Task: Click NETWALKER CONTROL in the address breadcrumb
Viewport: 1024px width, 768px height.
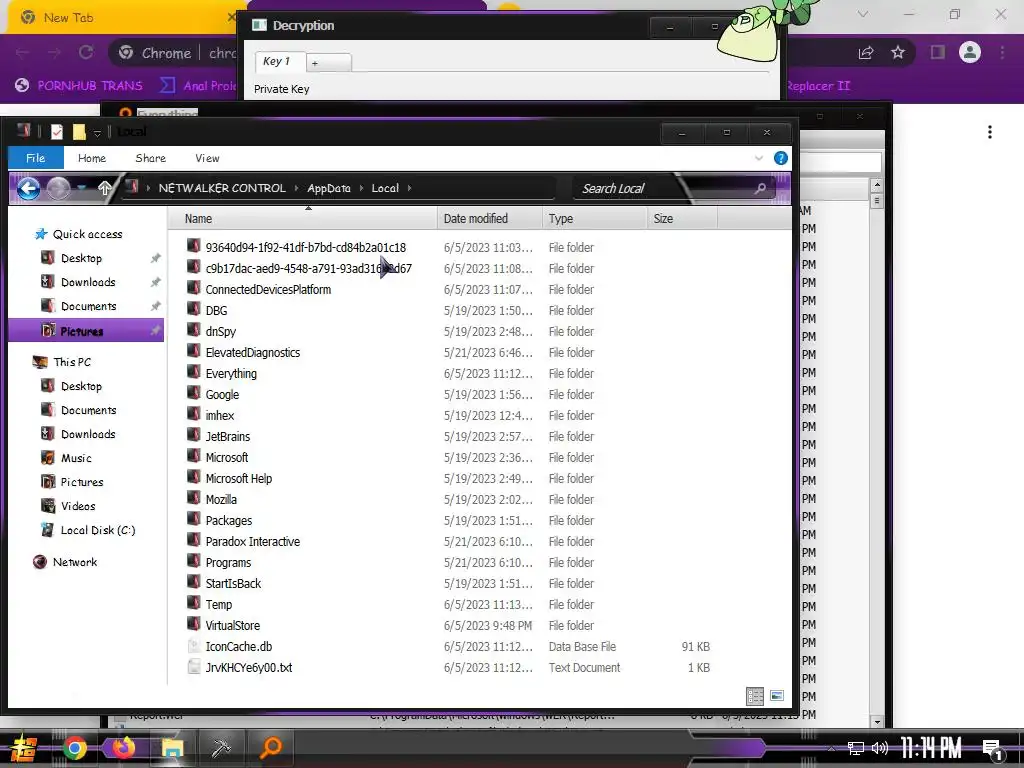Action: 222,188
